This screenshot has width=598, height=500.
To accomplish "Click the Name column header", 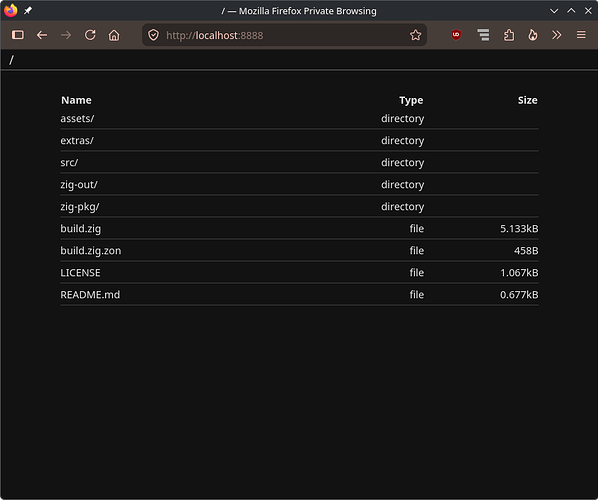I will pos(76,100).
